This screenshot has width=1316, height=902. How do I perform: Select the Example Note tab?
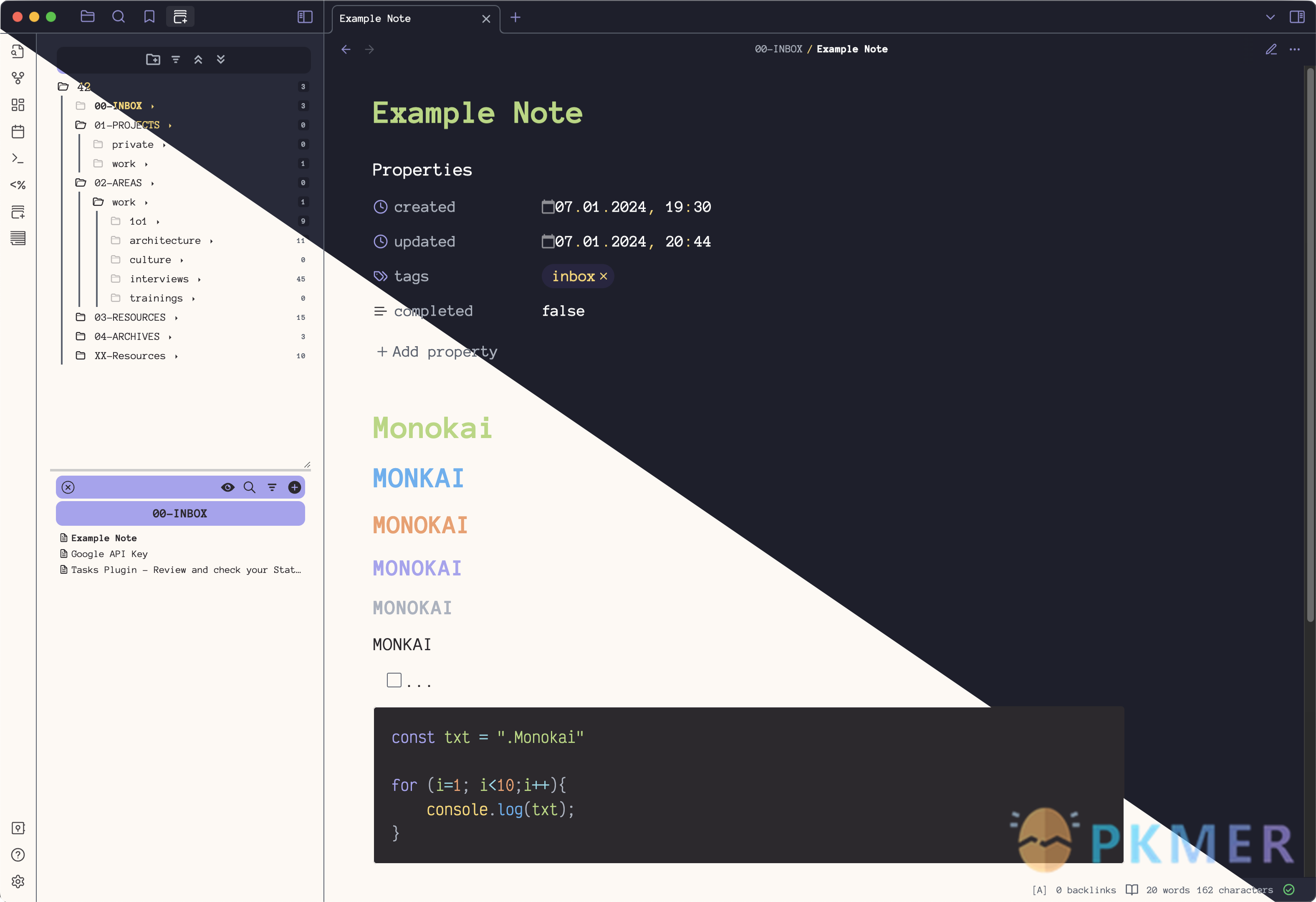416,19
